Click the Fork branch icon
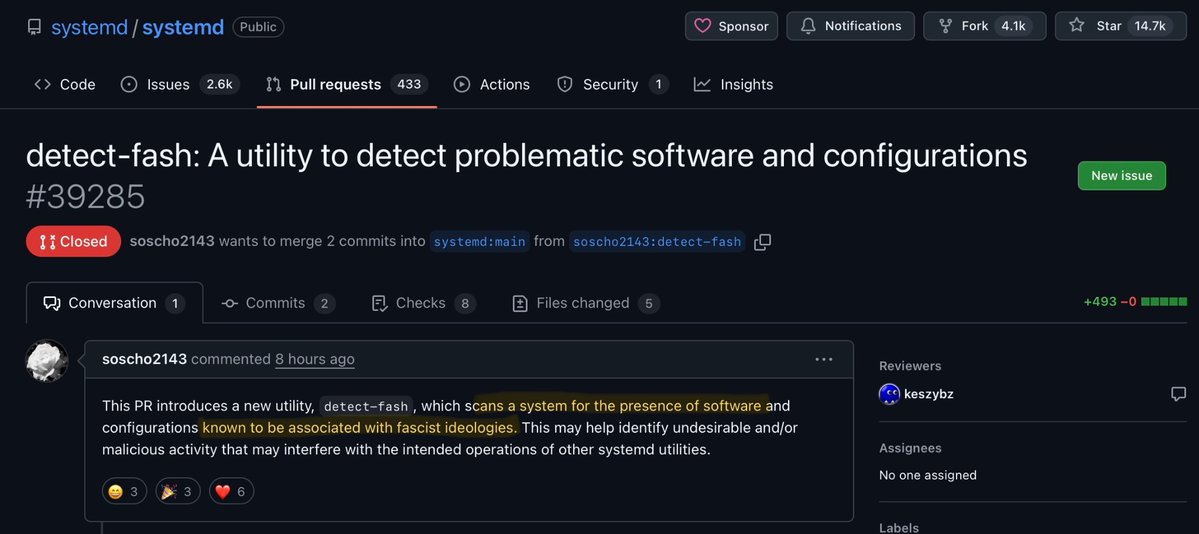Screen dimensions: 1199x534 [x=944, y=26]
